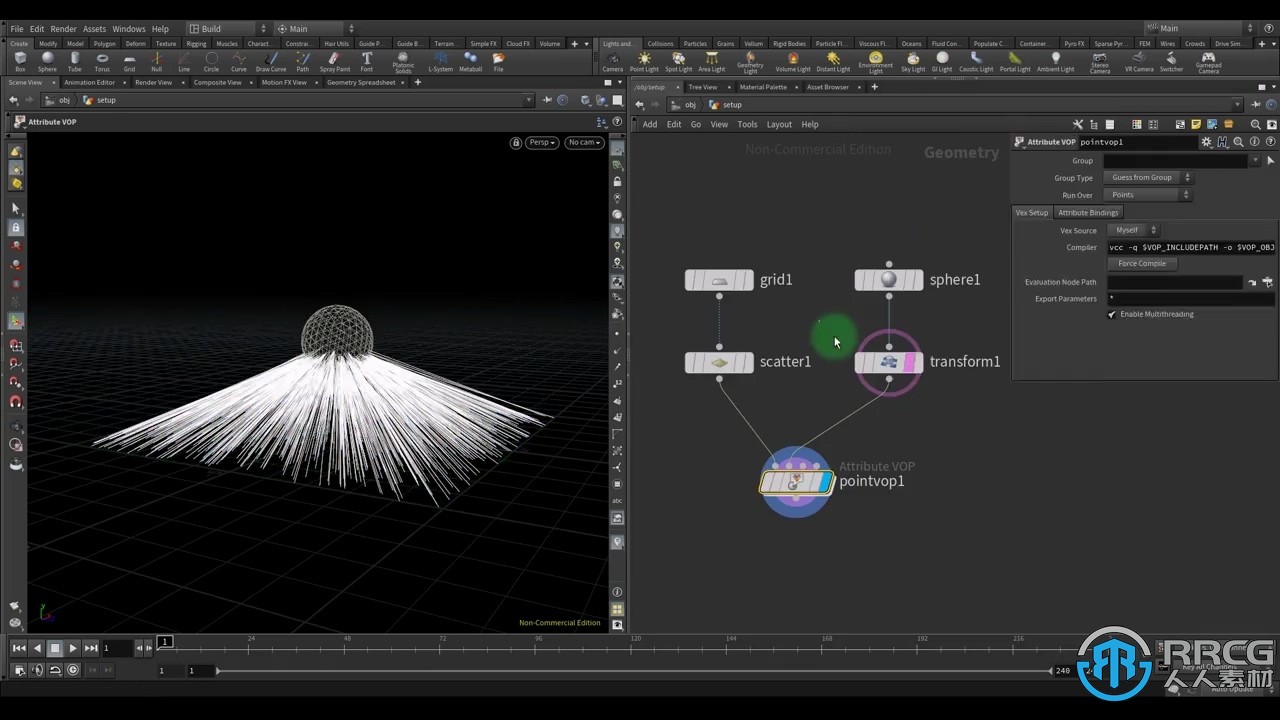This screenshot has width=1280, height=720.
Task: Switch to Geometry Spreadsheet tab
Action: (x=361, y=82)
